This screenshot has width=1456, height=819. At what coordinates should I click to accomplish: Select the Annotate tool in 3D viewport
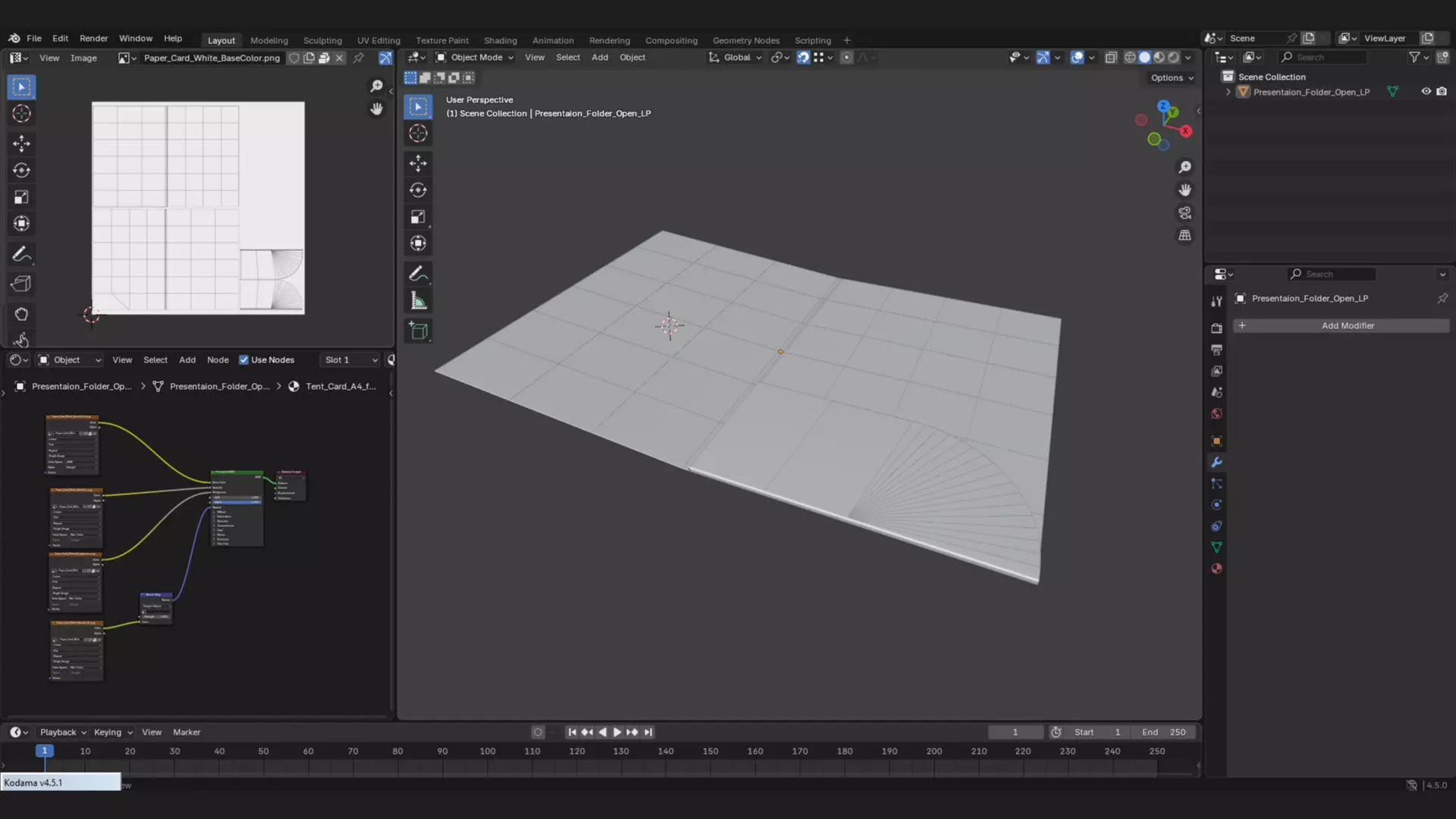coord(418,274)
